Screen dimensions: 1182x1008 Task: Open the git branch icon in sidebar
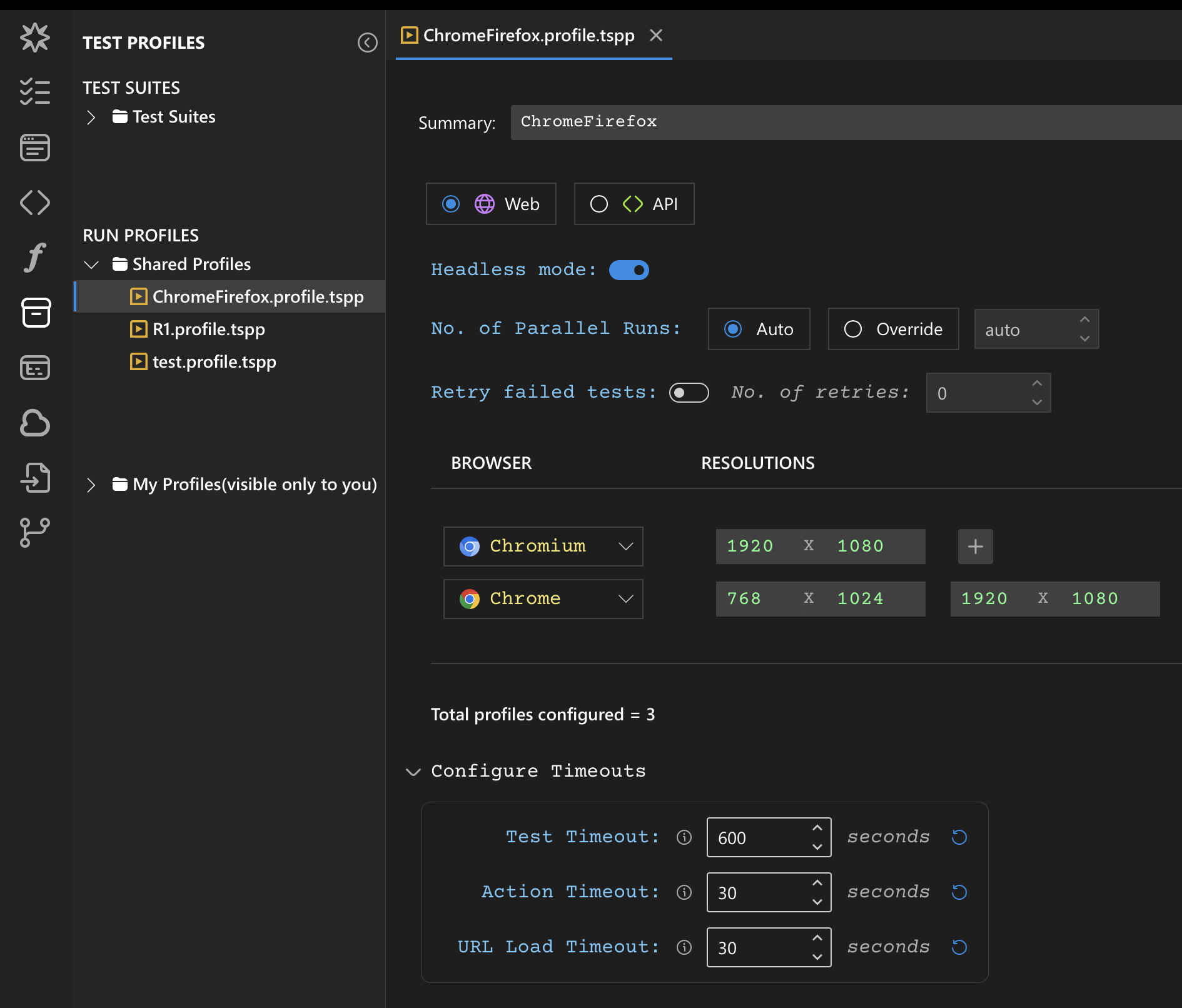click(35, 533)
